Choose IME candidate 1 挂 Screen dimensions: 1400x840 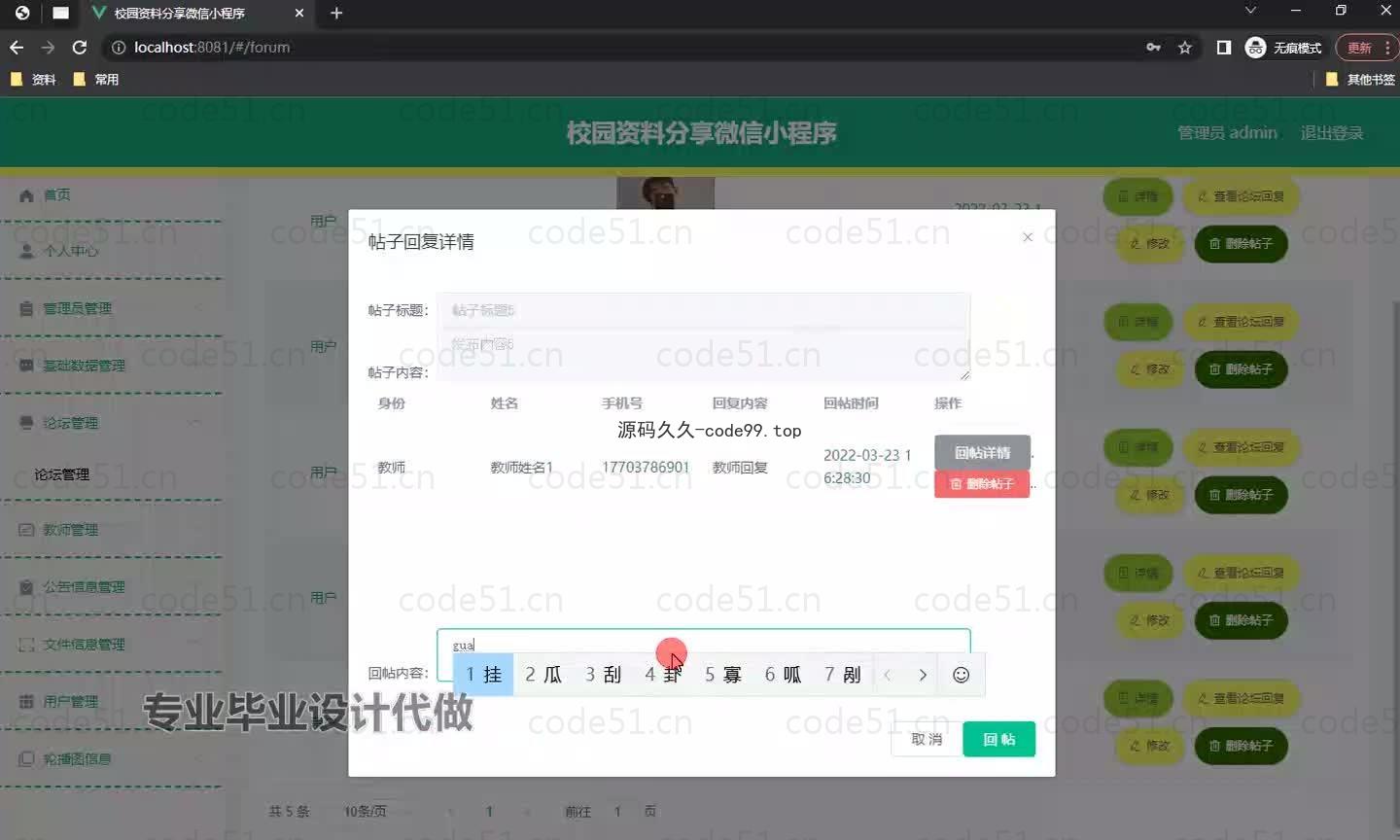[x=483, y=675]
